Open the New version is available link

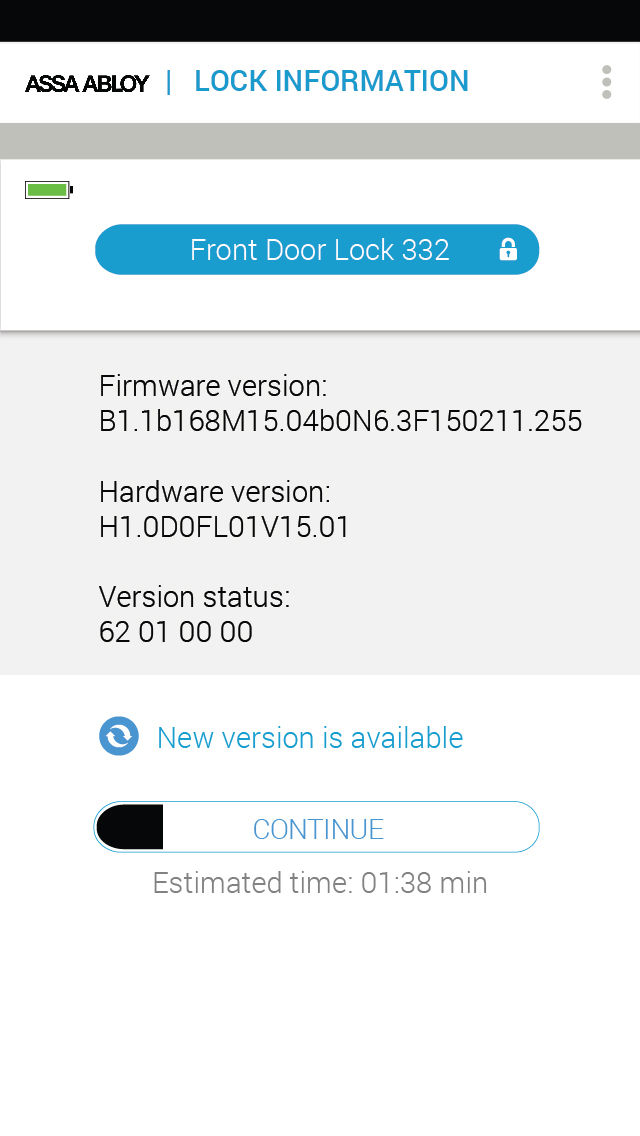tap(309, 738)
